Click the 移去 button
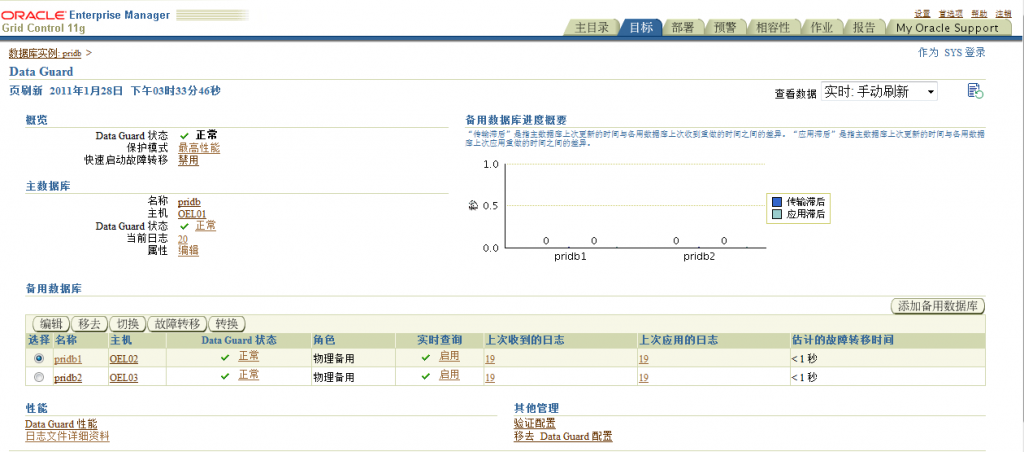 click(89, 323)
